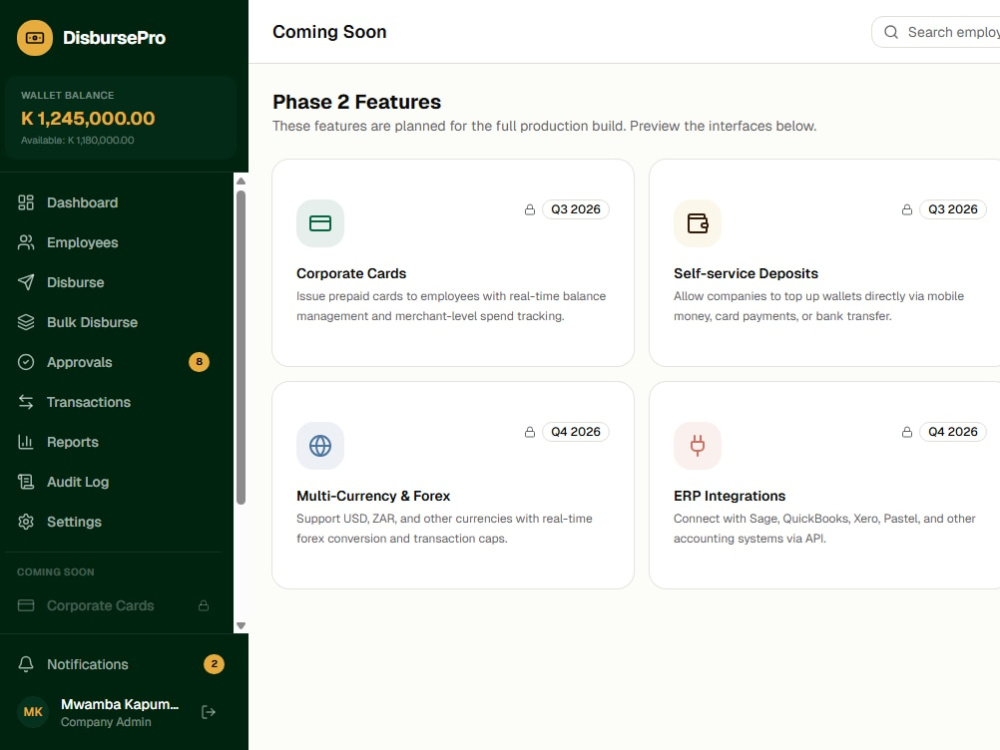Open the Disburse menu item
Screen dimensions: 1000x750
coord(114,283)
